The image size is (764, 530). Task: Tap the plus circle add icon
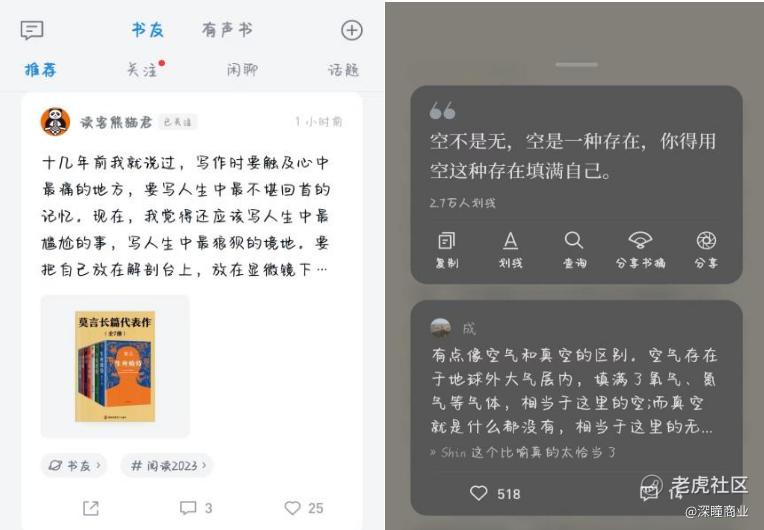click(x=351, y=30)
